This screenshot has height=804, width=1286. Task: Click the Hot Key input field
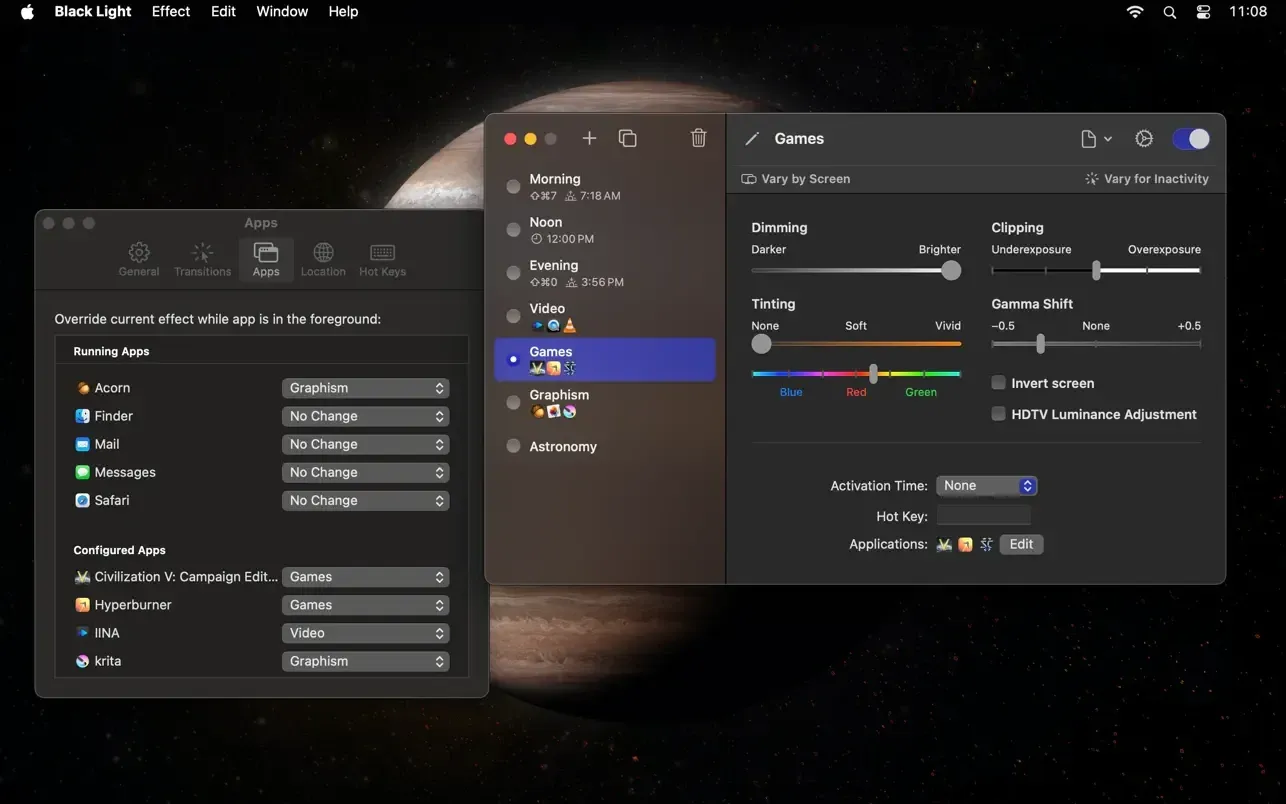coord(983,516)
